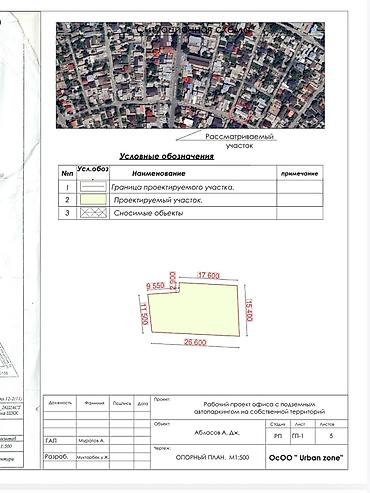Image resolution: width=370 pixels, height=493 pixels.
Task: Click the yellow swatch in legend row 2
Action: 93,200
